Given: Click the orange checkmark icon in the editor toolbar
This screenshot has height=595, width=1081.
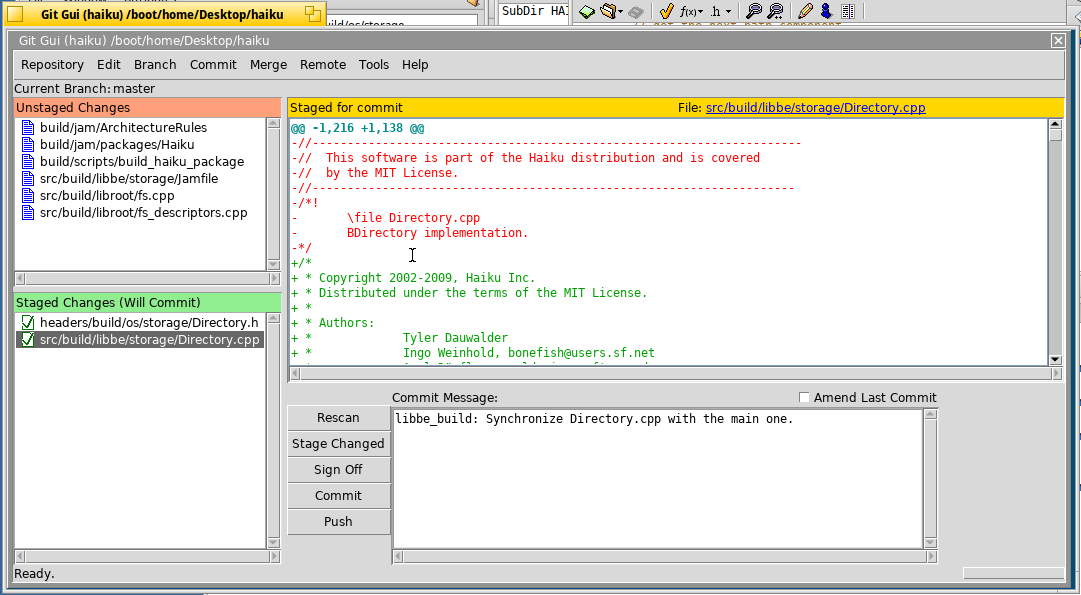Looking at the screenshot, I should [666, 11].
